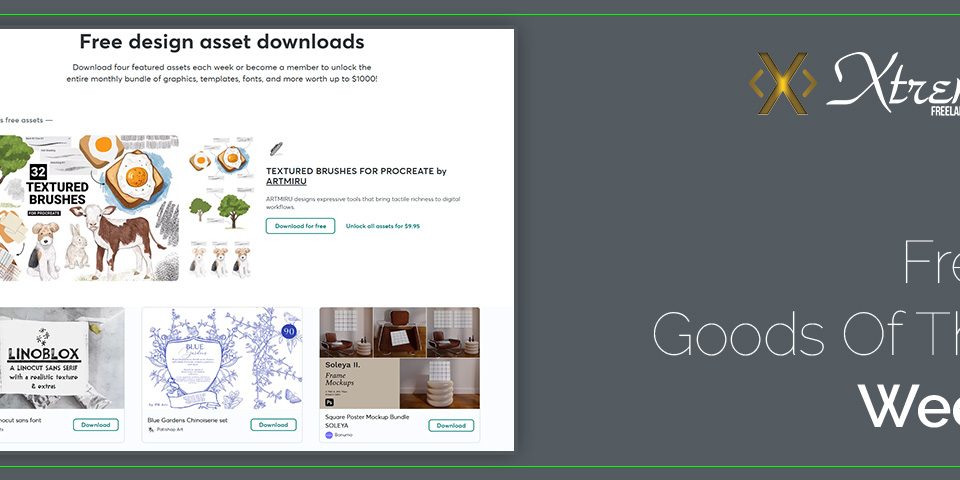Open the Blue Gardens illustration thumbnail

coord(222,358)
